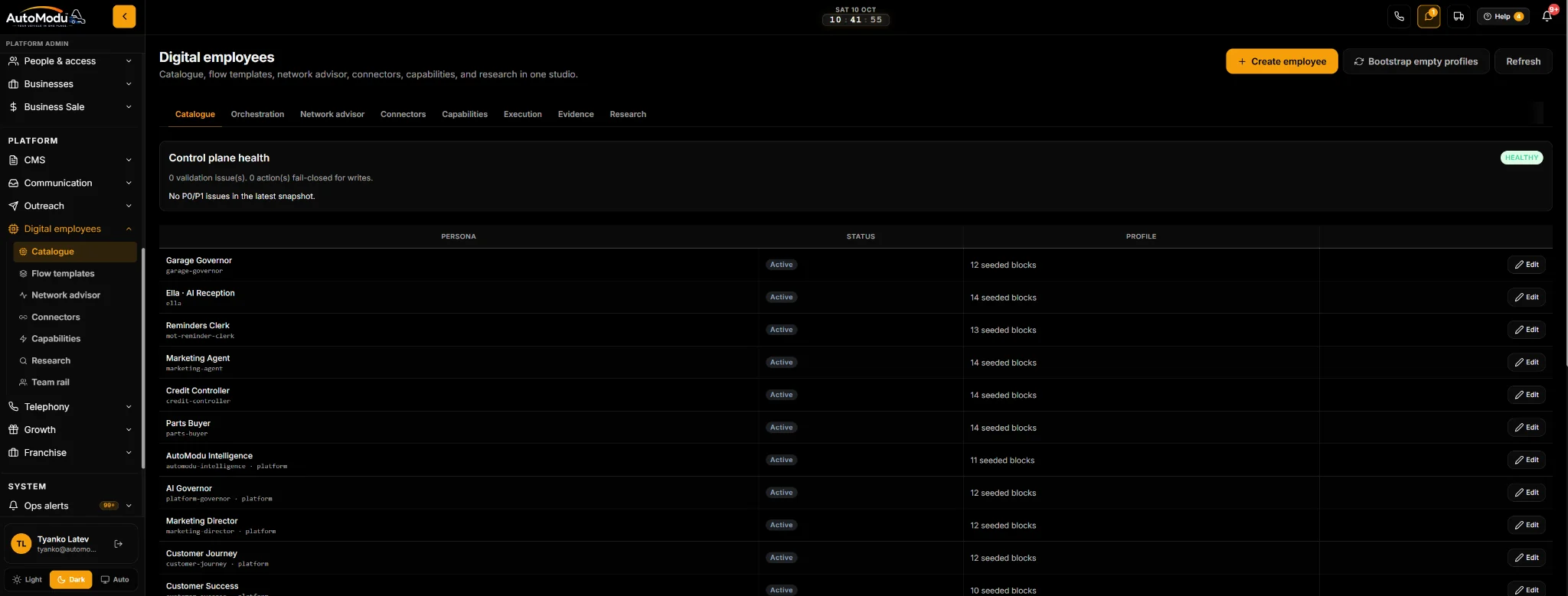The image size is (1568, 596).
Task: Open the Help menu button
Action: 1503,16
